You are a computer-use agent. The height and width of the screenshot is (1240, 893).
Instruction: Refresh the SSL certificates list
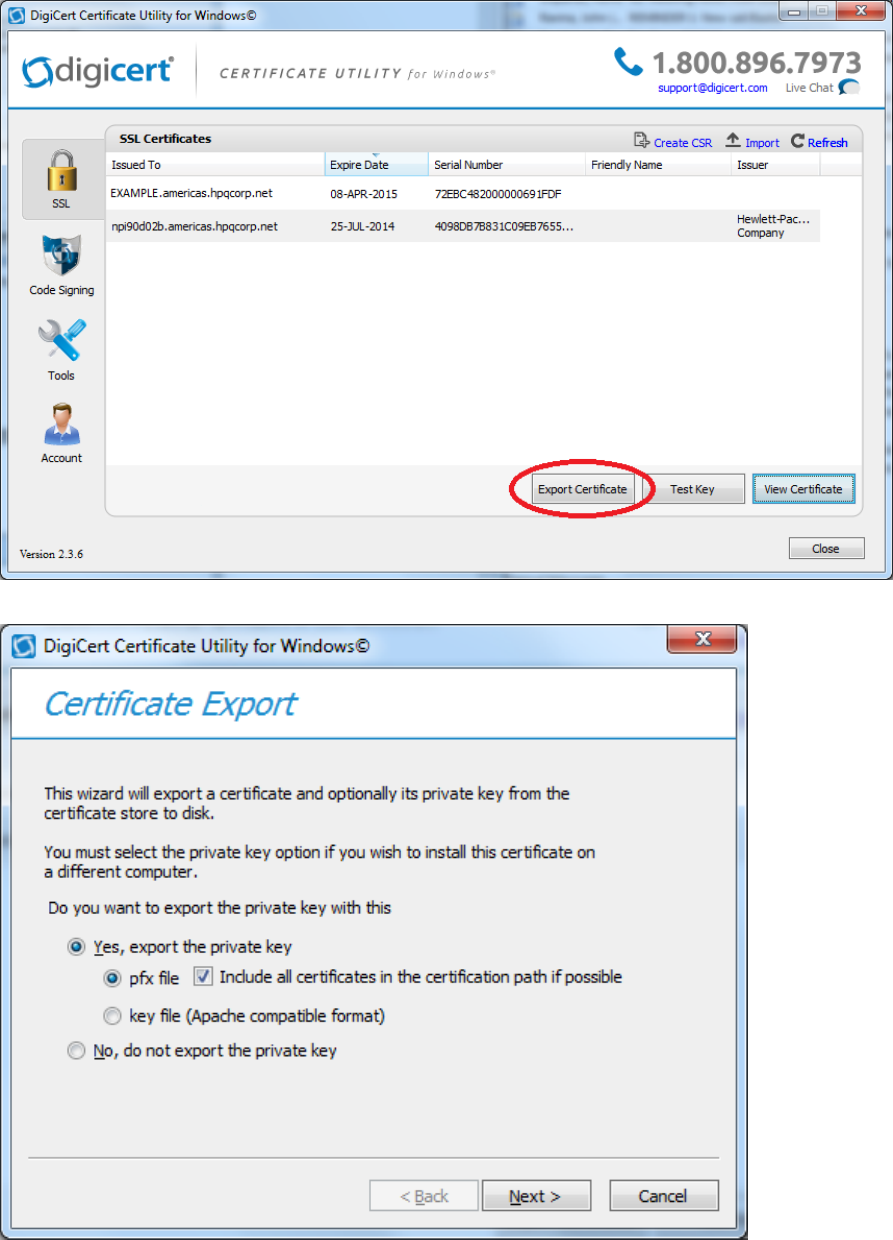[x=827, y=143]
